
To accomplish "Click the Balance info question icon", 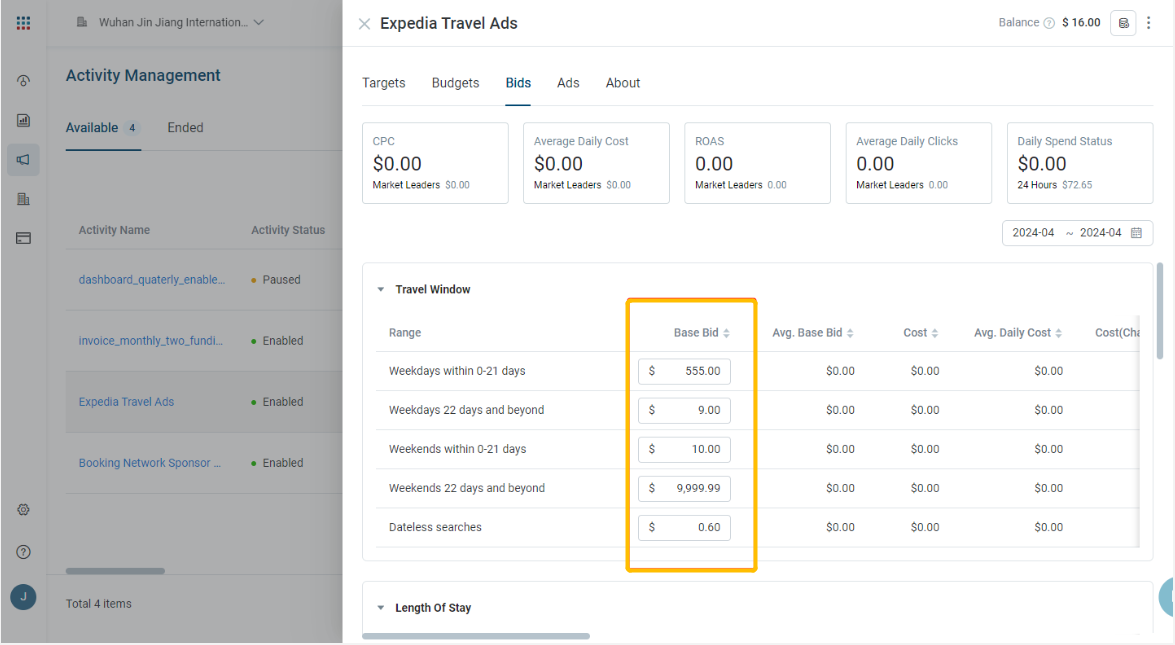I will click(1049, 23).
